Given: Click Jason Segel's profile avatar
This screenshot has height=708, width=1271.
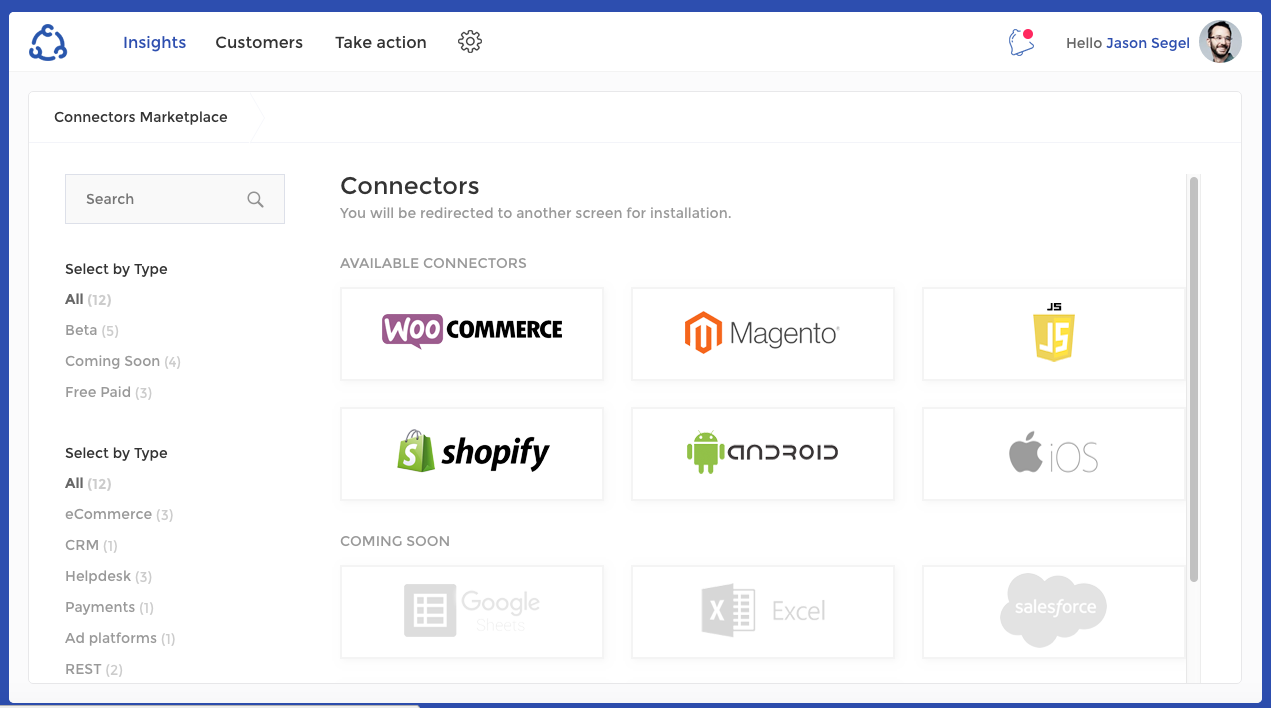Looking at the screenshot, I should pyautogui.click(x=1220, y=42).
